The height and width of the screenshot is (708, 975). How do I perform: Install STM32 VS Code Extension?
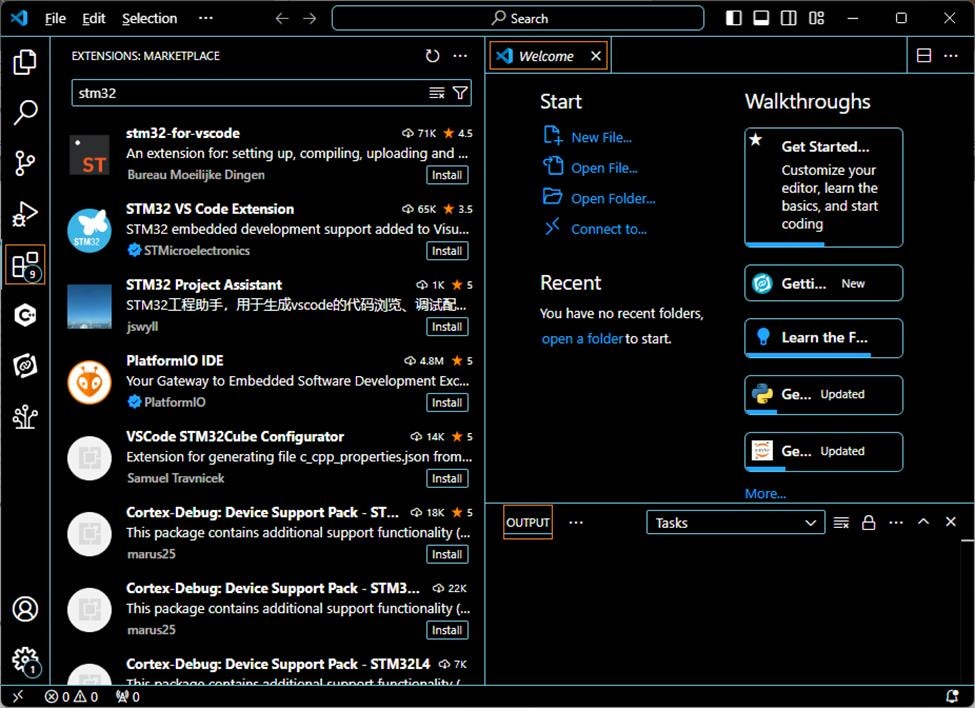click(447, 251)
